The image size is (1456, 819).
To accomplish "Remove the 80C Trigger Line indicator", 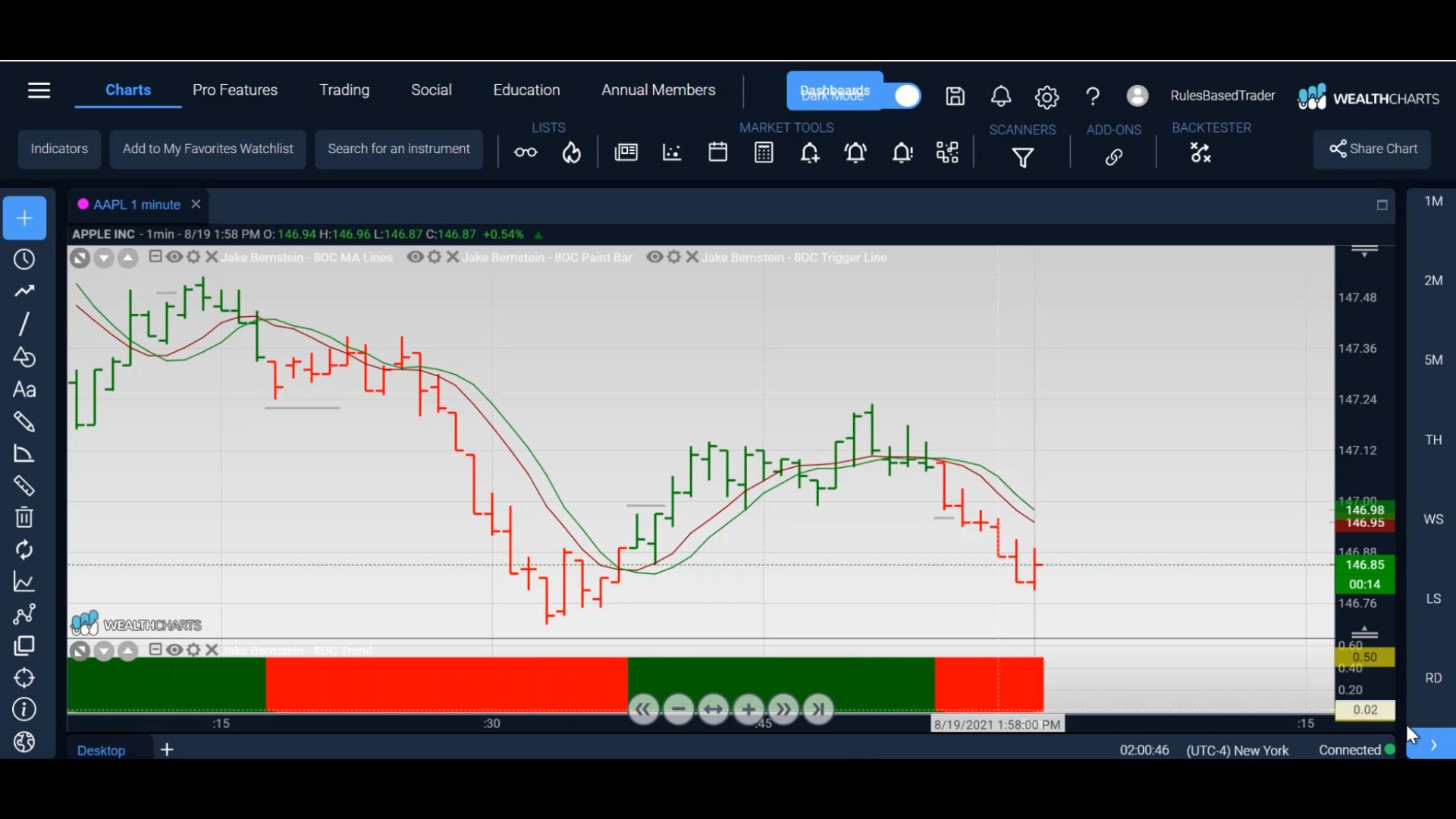I will click(x=692, y=257).
